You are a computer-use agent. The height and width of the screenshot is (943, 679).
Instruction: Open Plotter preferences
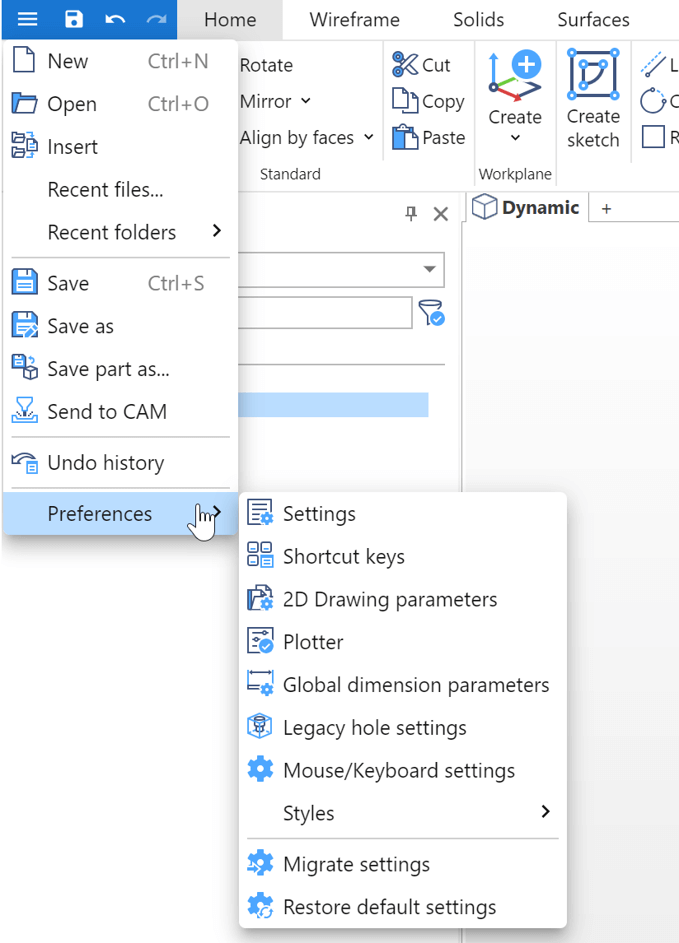point(313,642)
